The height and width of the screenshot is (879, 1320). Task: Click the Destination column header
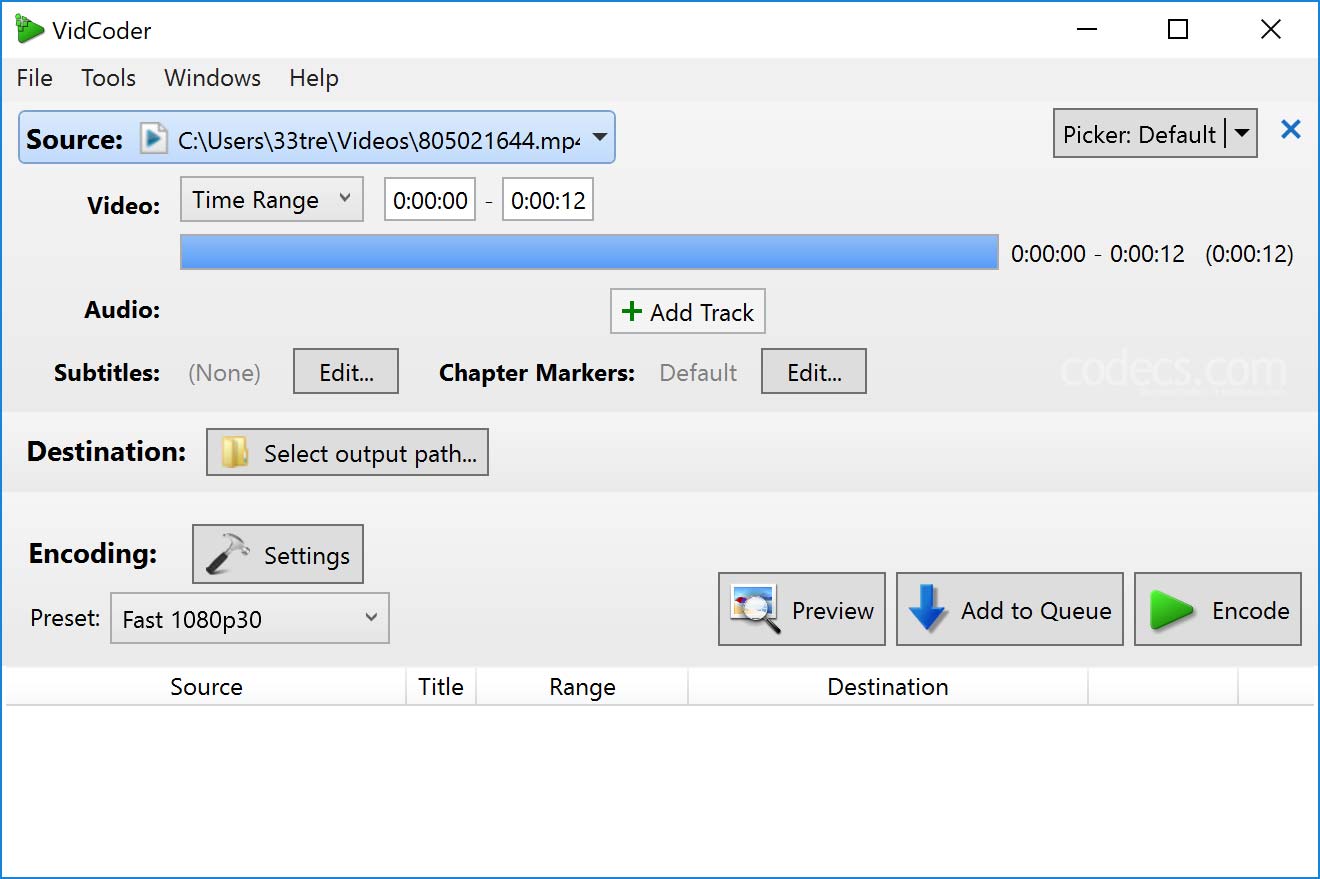(888, 687)
